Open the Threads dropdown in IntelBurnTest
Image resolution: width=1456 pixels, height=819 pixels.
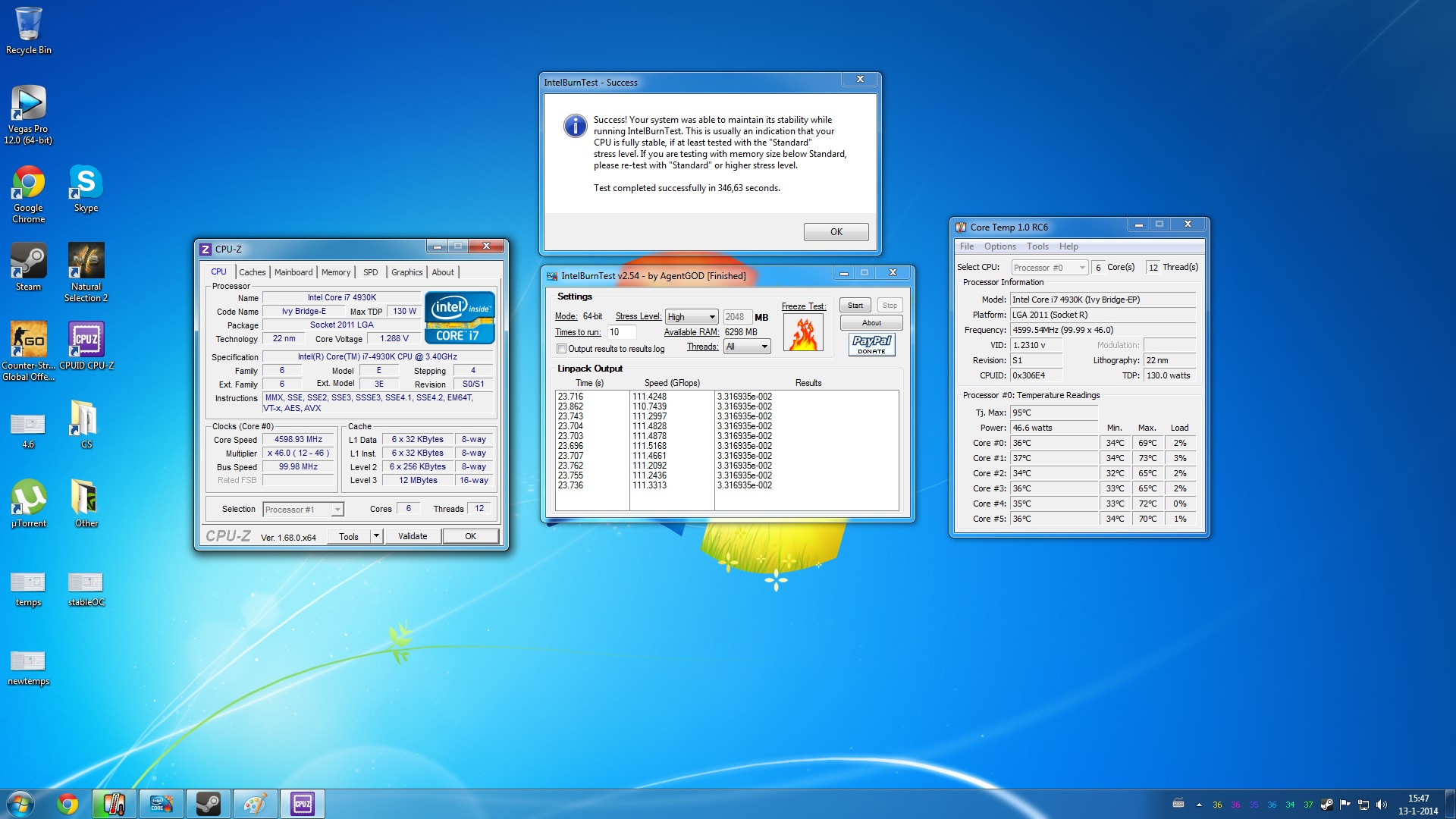(x=747, y=347)
